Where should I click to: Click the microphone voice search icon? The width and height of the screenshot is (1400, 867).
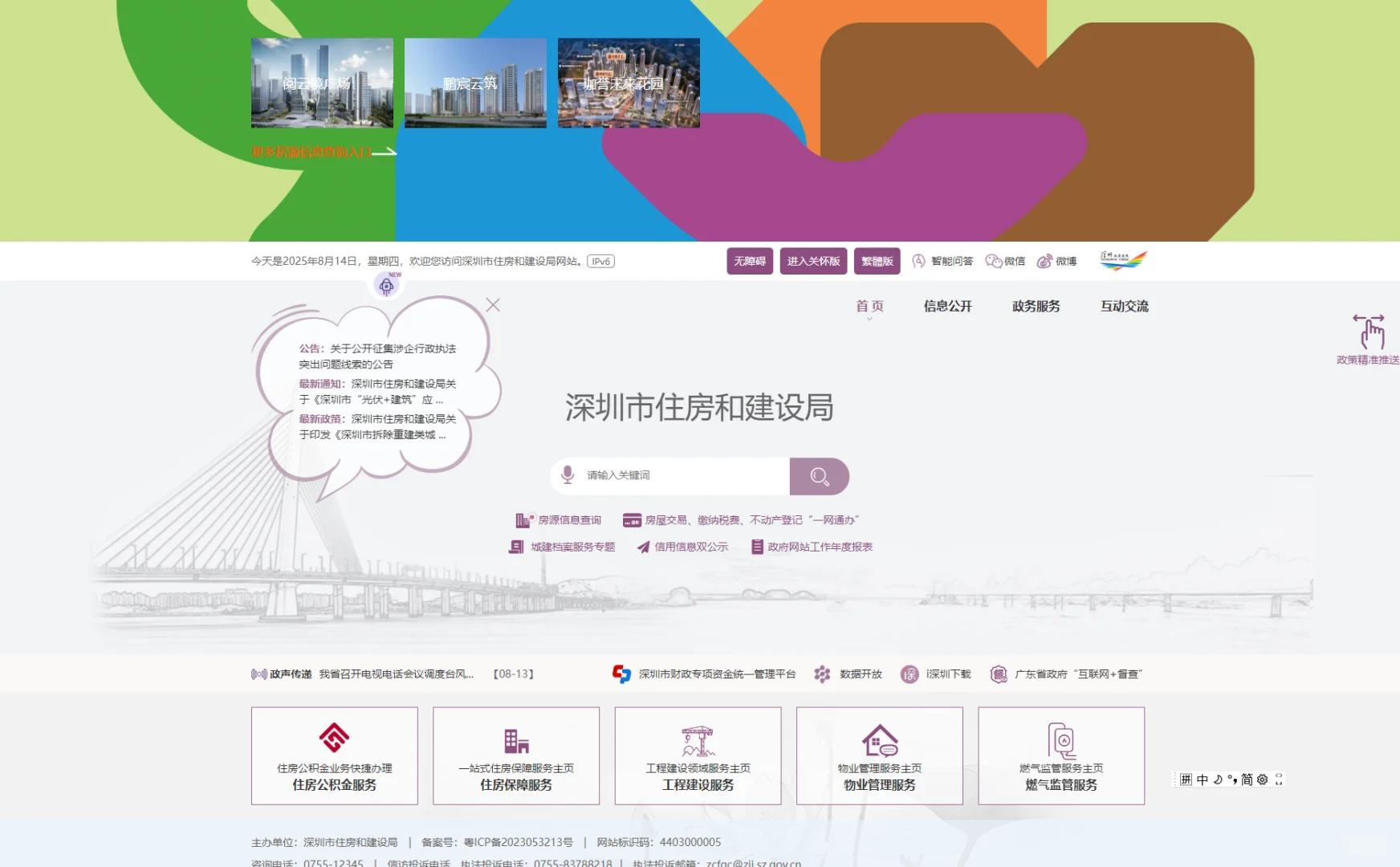coord(568,475)
